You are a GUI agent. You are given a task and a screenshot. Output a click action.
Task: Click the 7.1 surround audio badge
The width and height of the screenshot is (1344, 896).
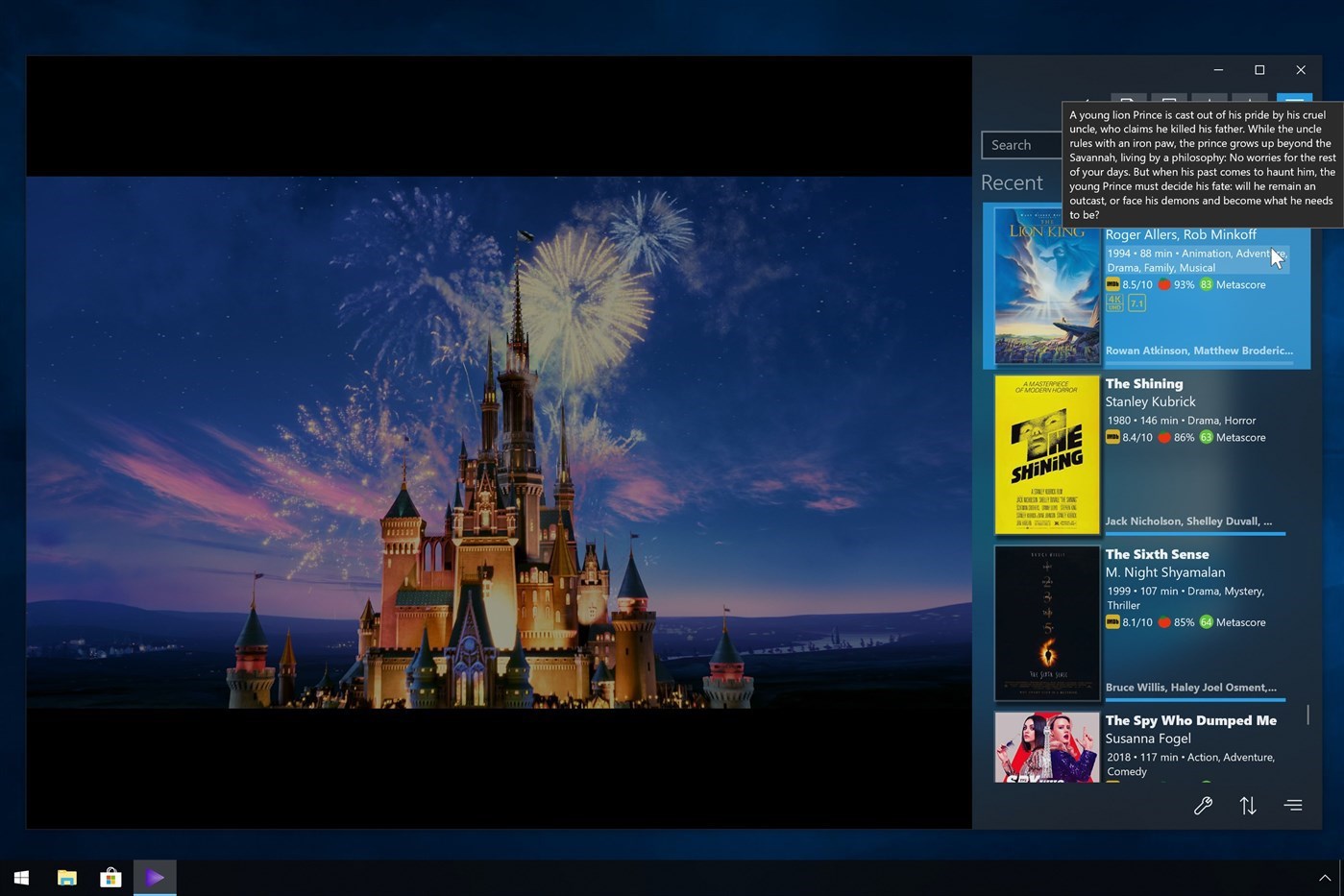tap(1137, 303)
